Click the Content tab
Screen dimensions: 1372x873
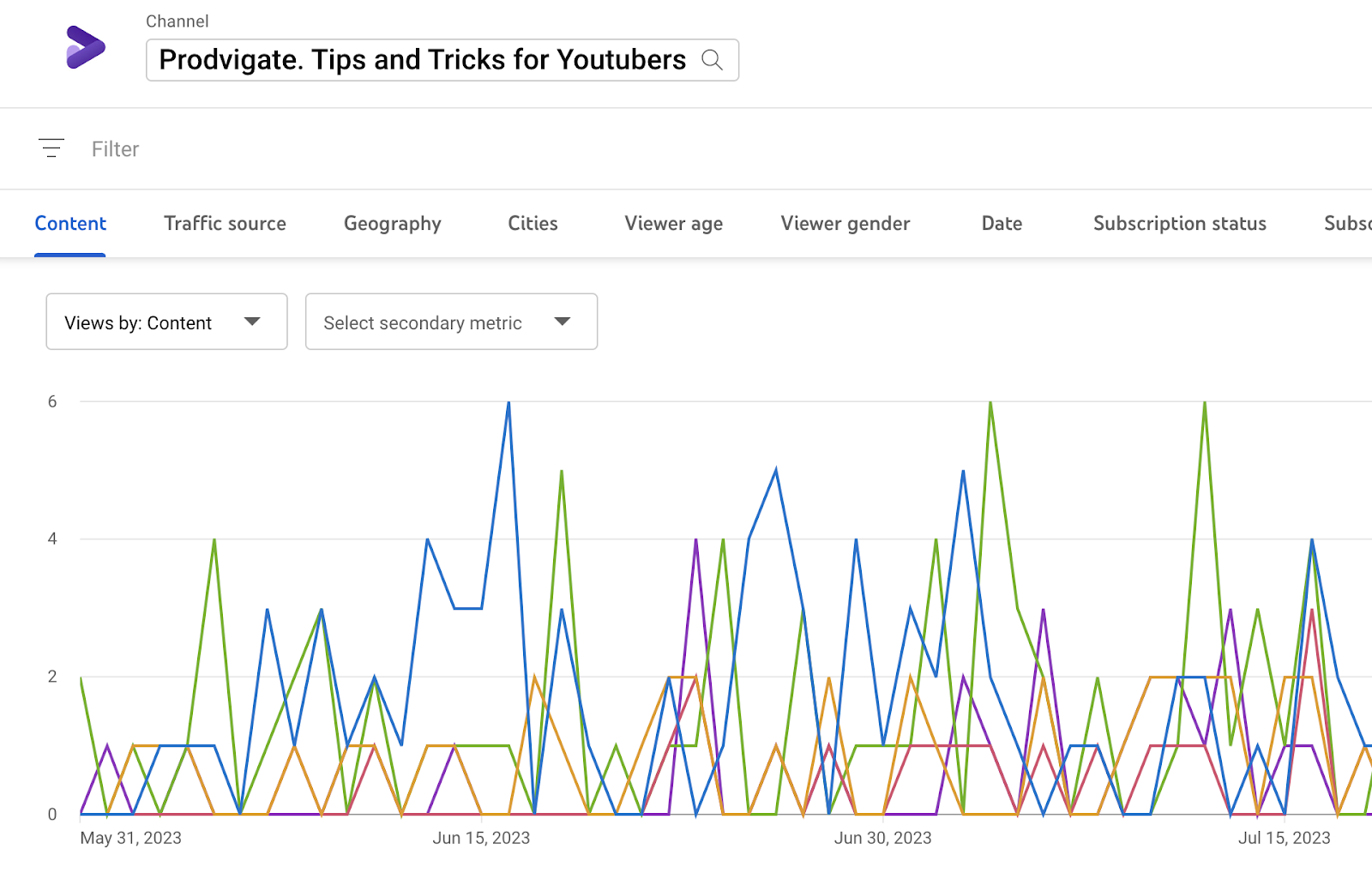[x=70, y=223]
